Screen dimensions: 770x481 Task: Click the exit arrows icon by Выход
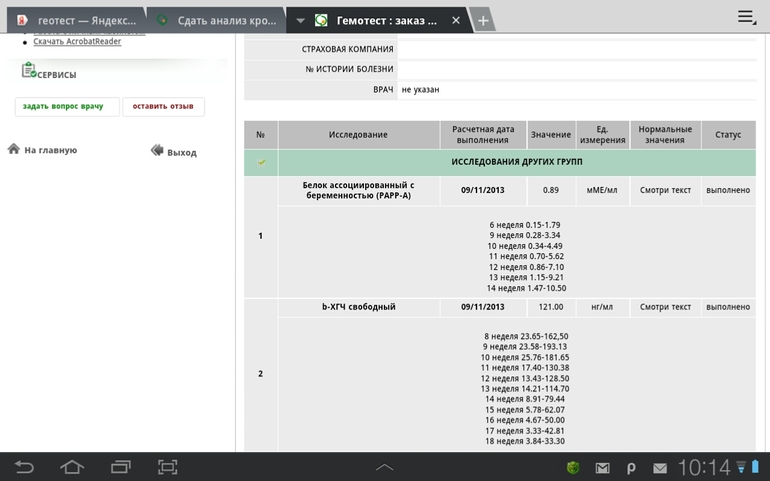[x=157, y=151]
